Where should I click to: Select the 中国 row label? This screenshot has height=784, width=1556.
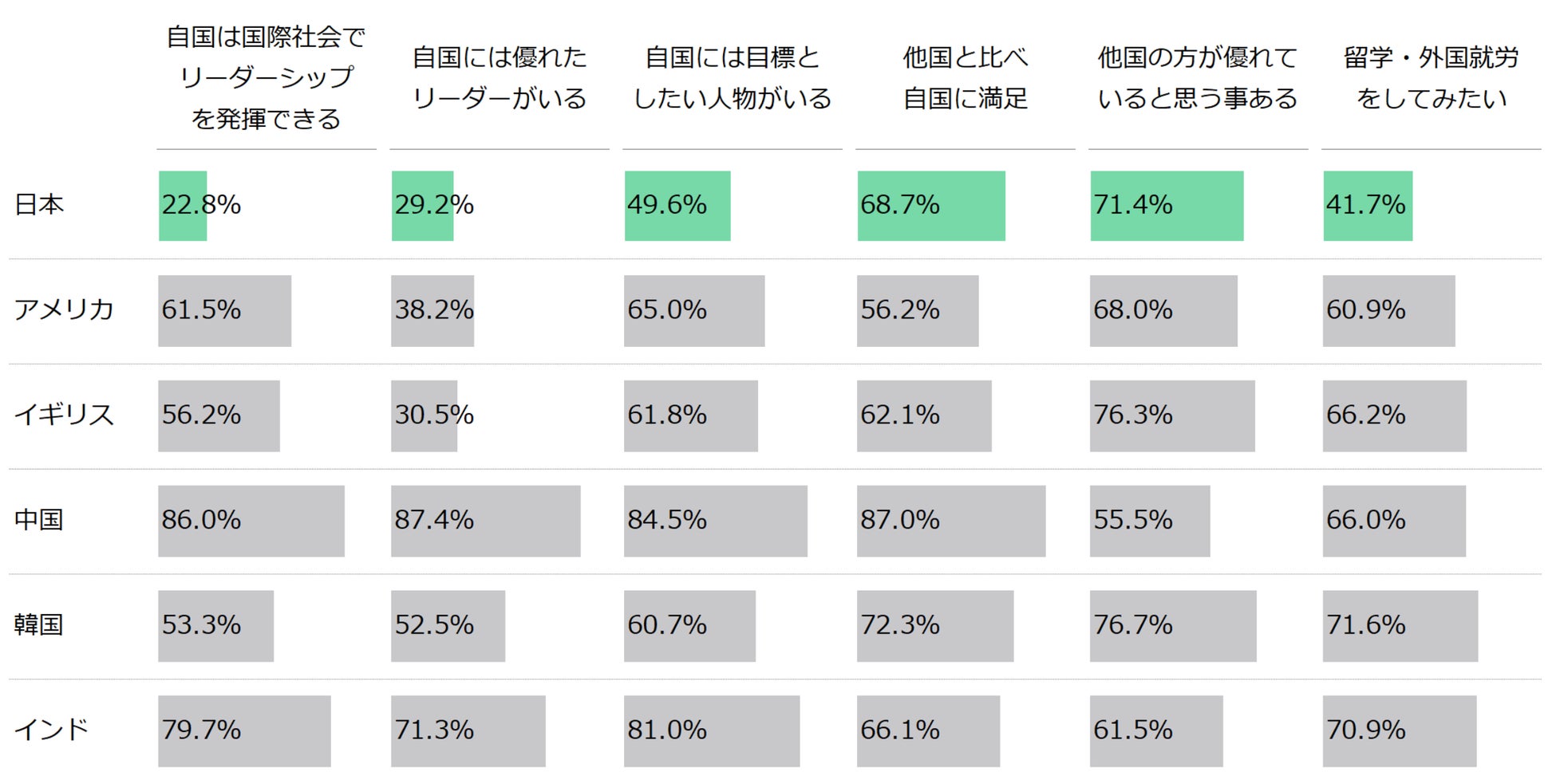coord(39,520)
